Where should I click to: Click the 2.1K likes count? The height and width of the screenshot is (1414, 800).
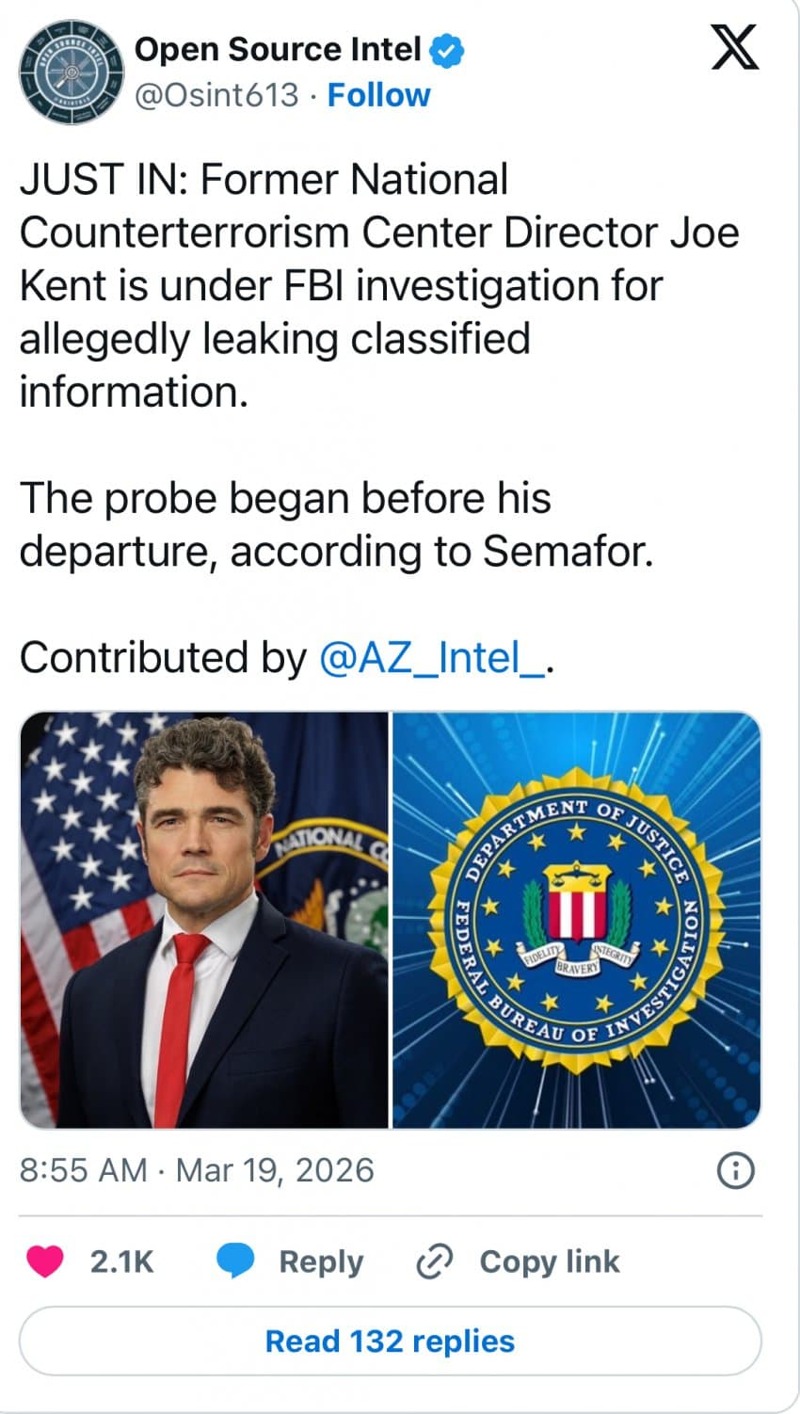[x=122, y=1261]
